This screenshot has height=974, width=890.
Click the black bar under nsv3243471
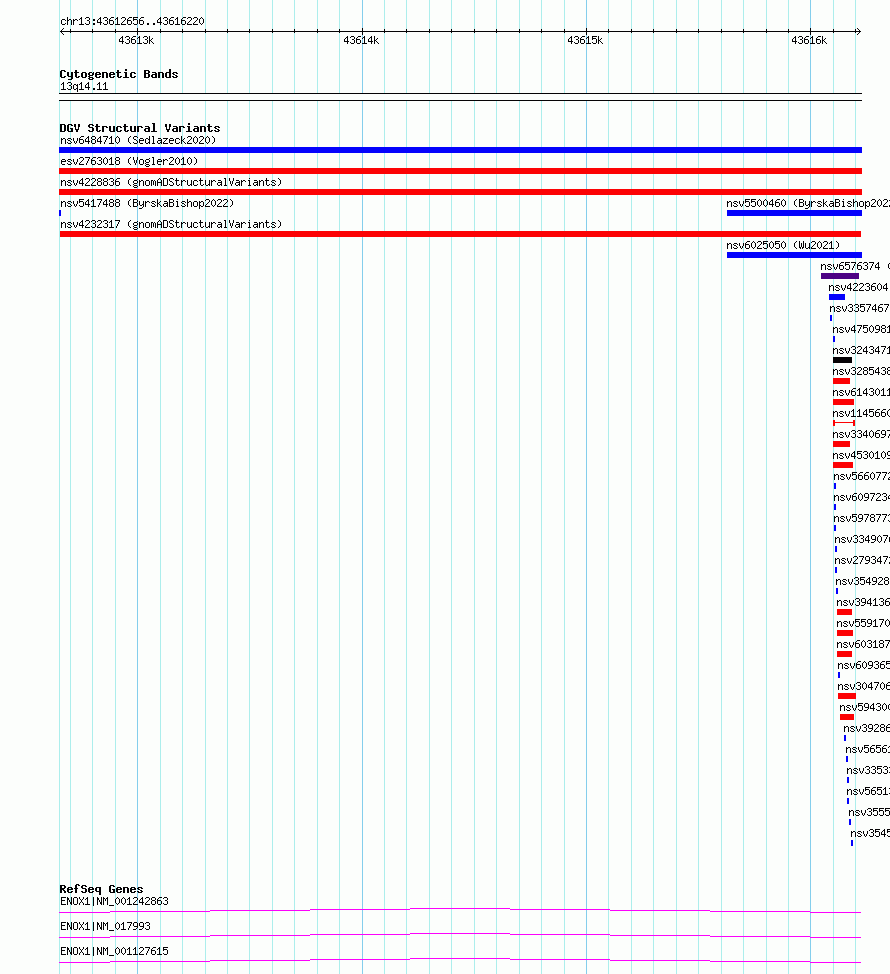pos(843,360)
